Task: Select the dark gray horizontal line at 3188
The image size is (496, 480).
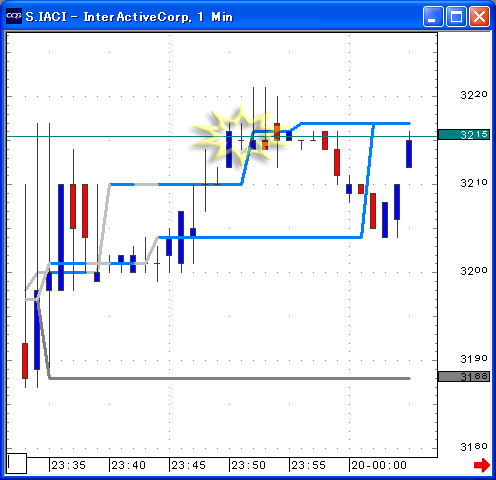Action: click(x=230, y=378)
